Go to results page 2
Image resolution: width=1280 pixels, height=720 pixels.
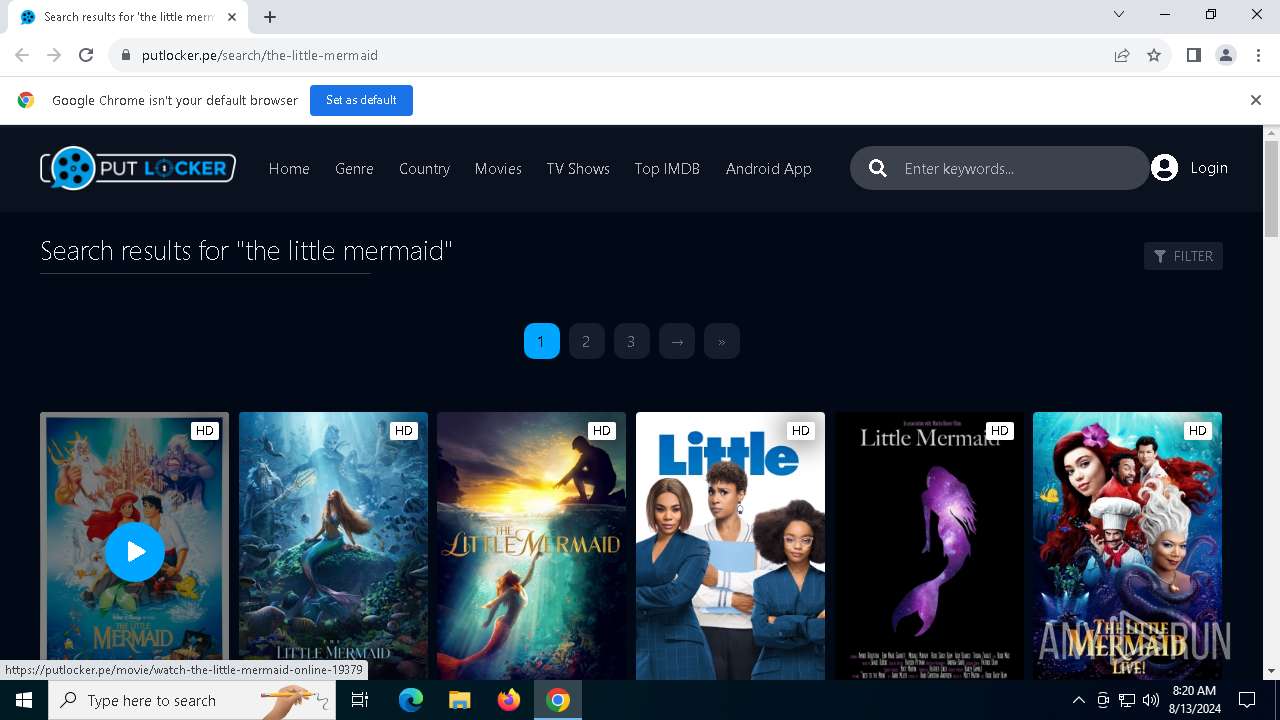(586, 341)
